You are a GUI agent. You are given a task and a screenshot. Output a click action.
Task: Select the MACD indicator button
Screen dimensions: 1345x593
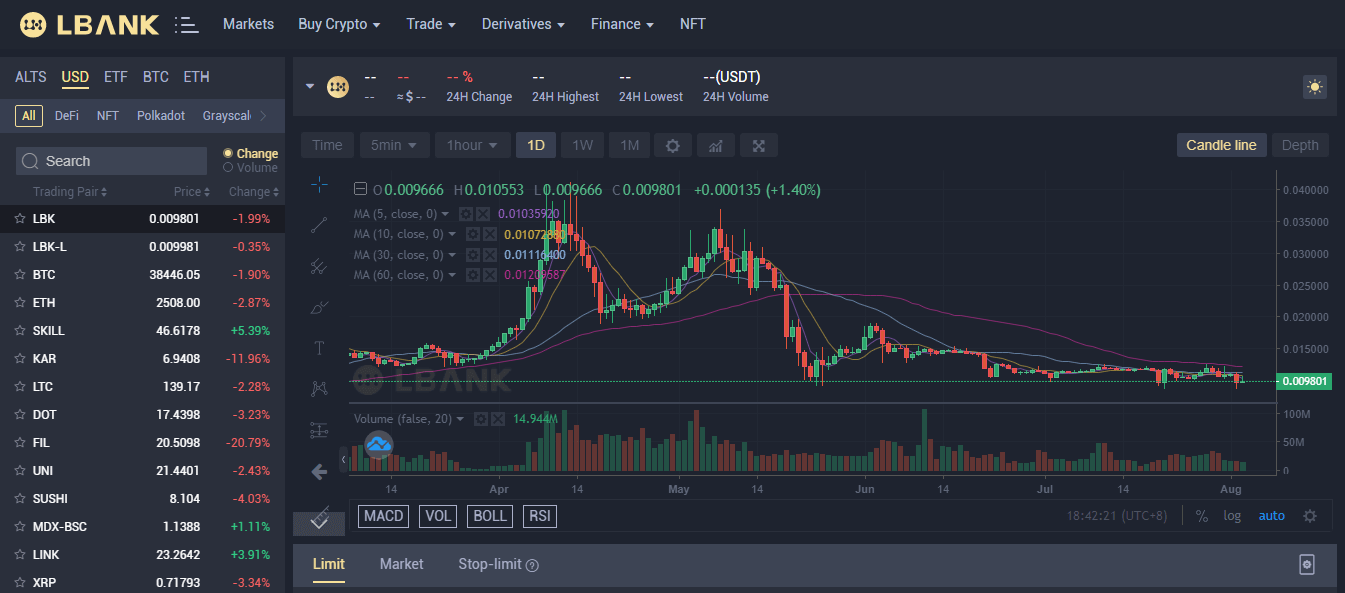tap(383, 516)
